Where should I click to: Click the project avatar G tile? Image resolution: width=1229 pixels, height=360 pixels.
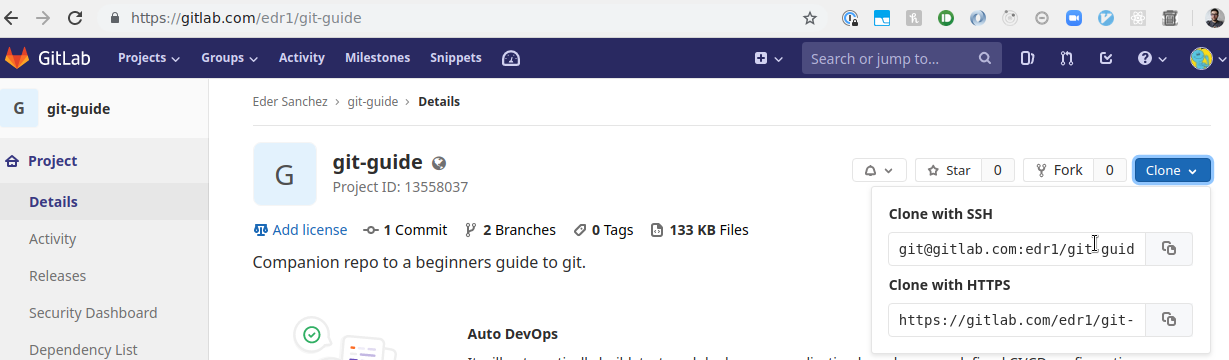click(285, 174)
